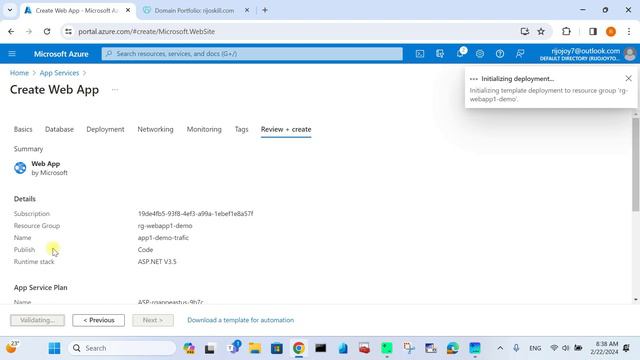Open File Explorer from the taskbar
The width and height of the screenshot is (640, 360).
[255, 348]
